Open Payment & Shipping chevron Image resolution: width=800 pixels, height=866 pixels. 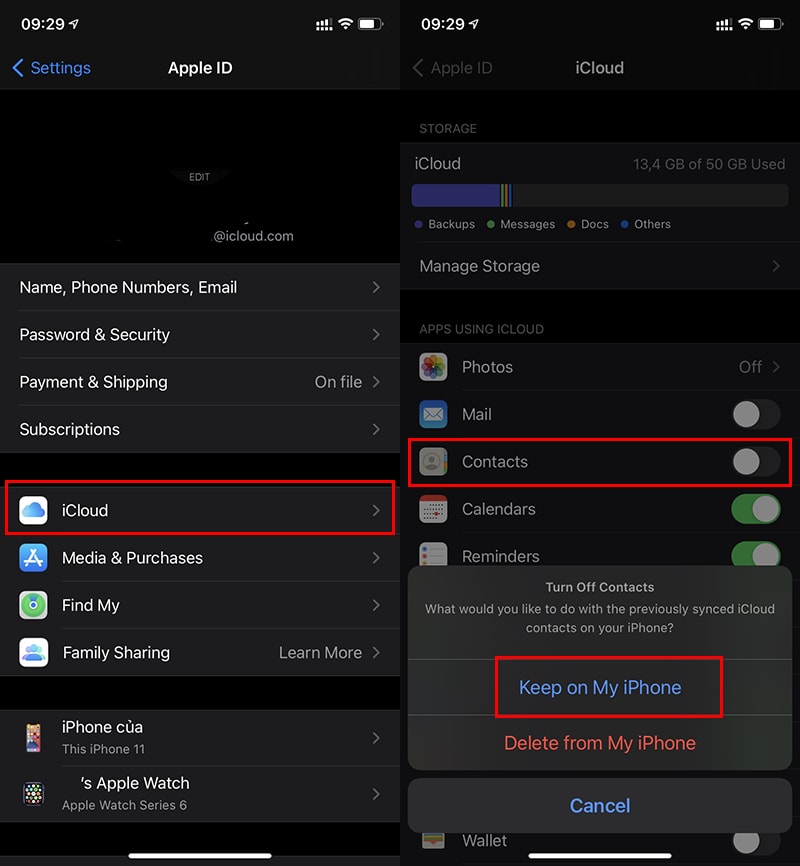click(x=376, y=382)
